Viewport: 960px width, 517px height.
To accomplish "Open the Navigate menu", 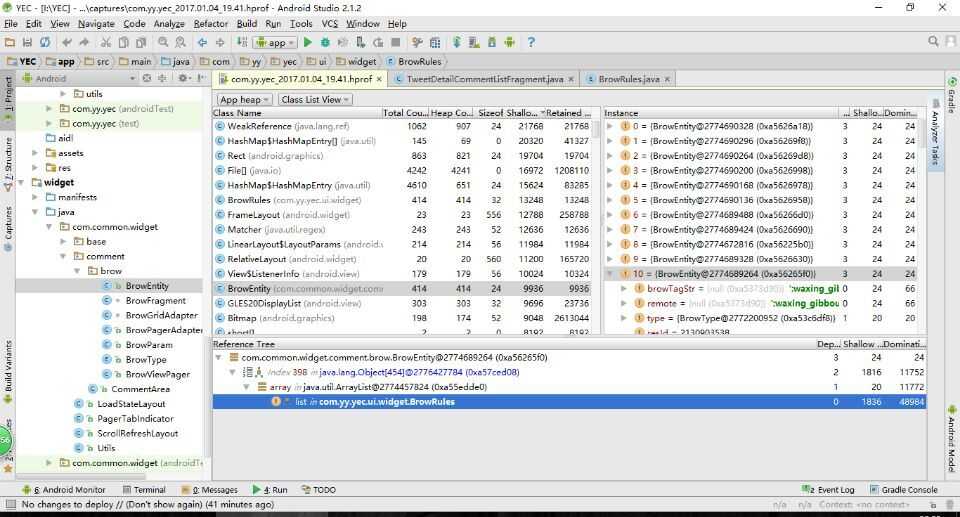I will tap(96, 24).
